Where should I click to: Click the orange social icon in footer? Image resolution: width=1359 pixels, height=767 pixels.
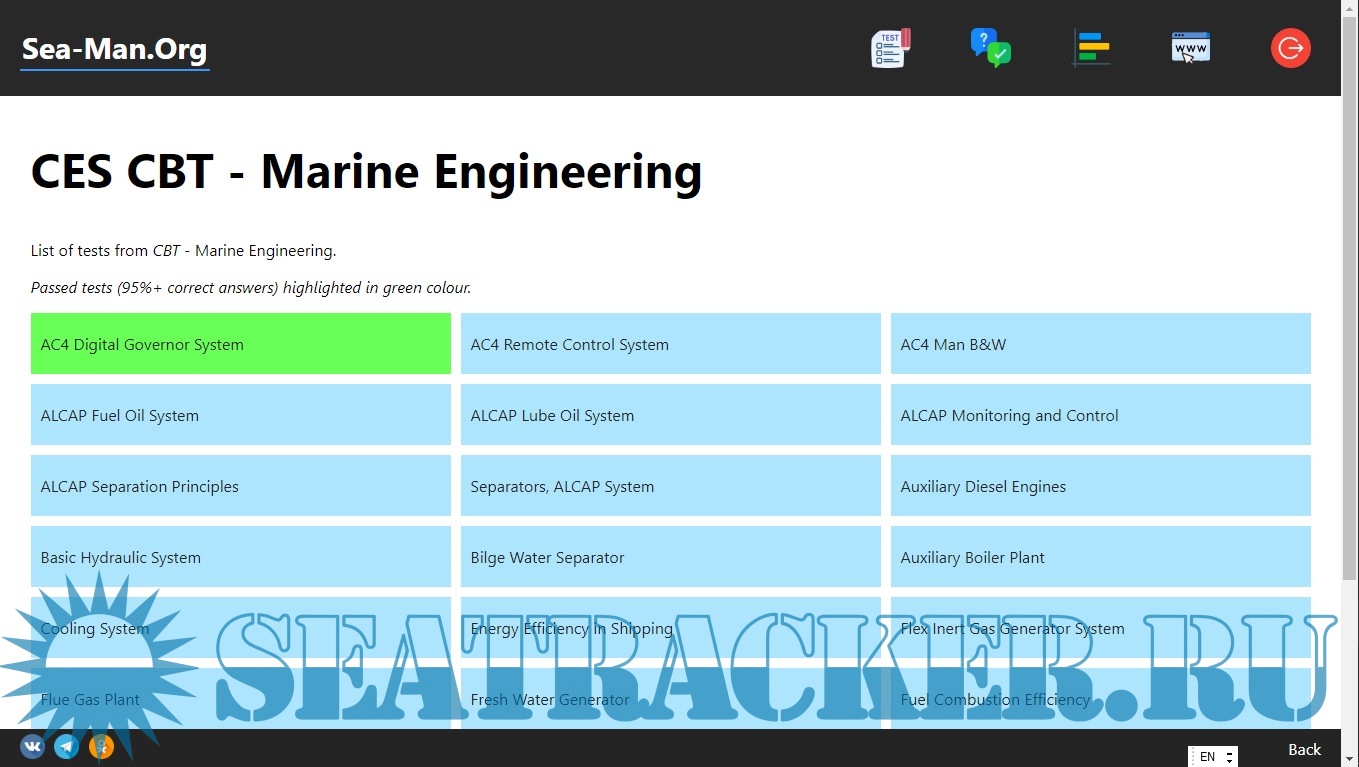tap(101, 746)
